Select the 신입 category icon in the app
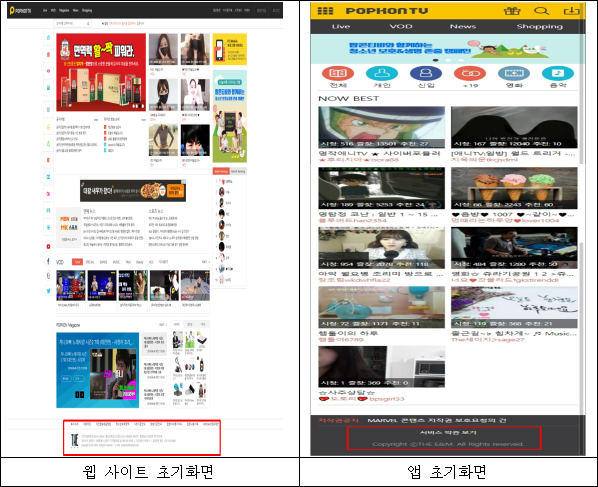The image size is (598, 487). 426,73
